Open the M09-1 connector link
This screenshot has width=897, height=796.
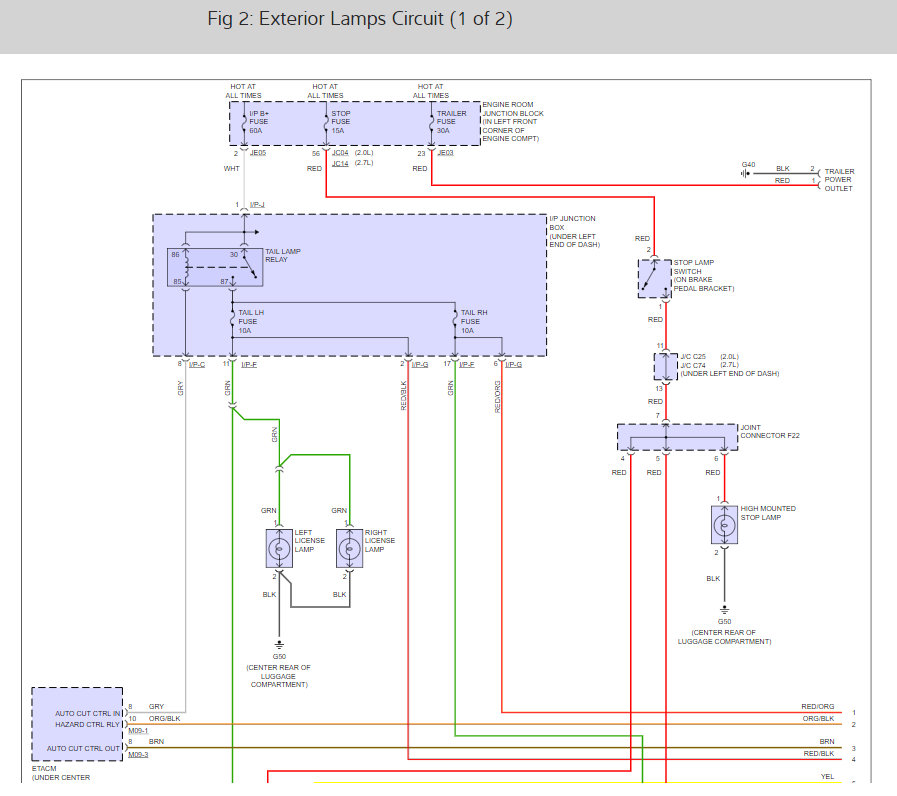click(x=138, y=731)
